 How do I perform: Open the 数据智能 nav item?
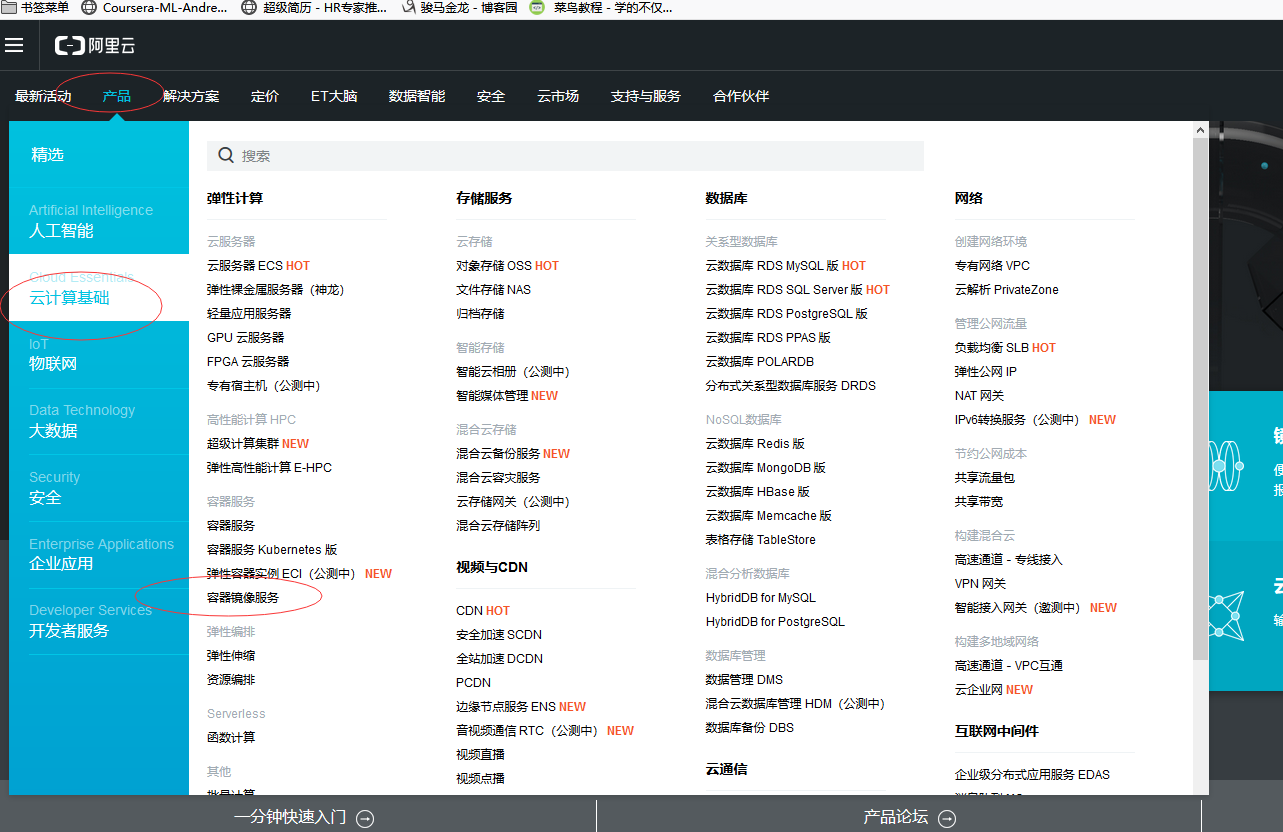[x=417, y=96]
